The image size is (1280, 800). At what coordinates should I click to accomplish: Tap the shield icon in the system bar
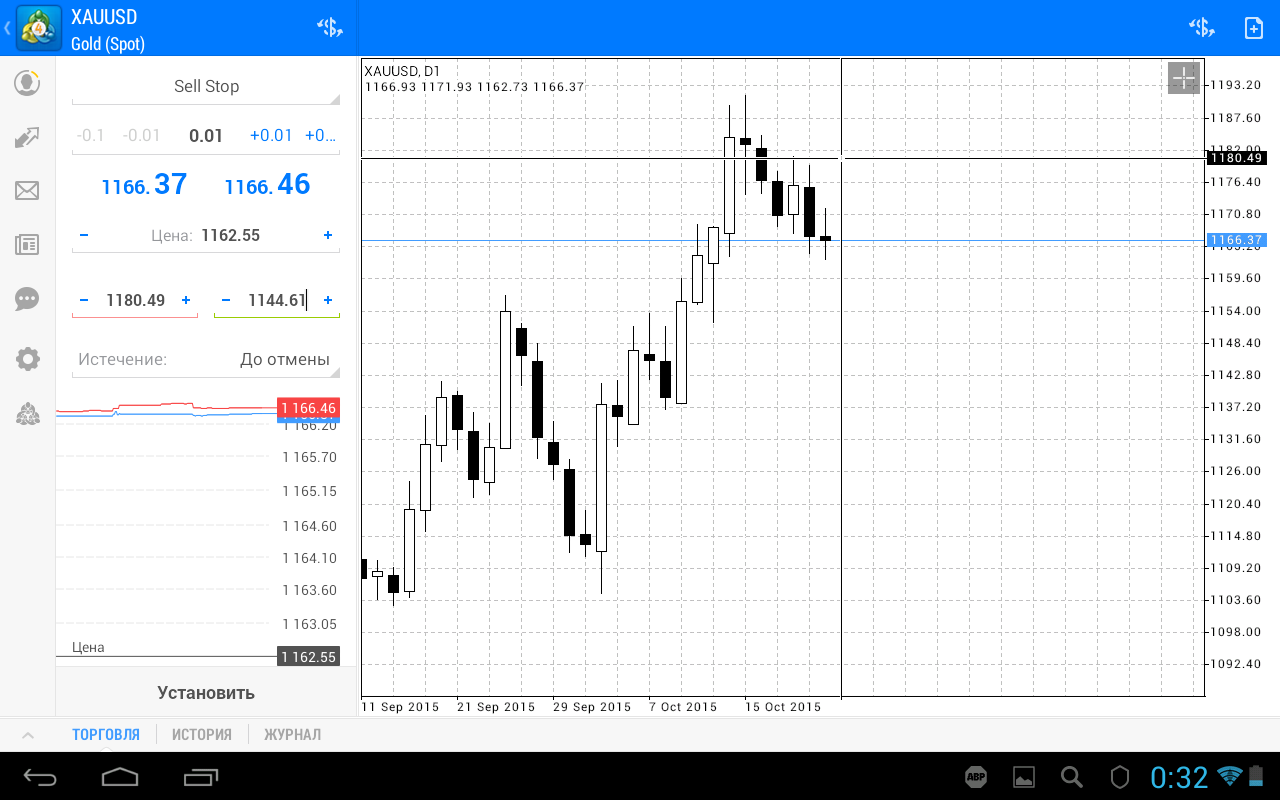coord(1120,776)
